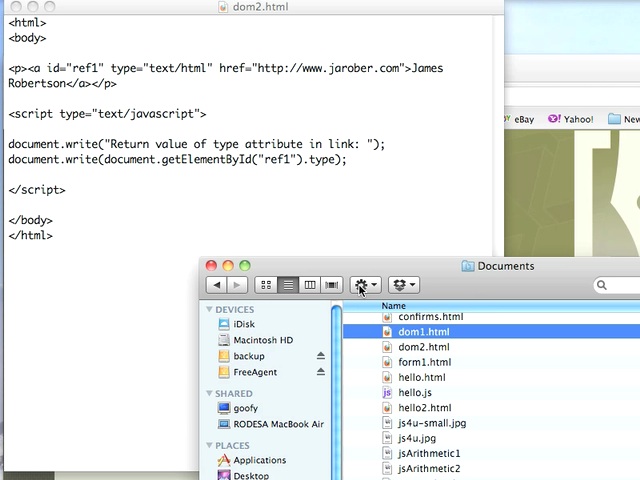Click the hello2.html file icon

tap(387, 407)
